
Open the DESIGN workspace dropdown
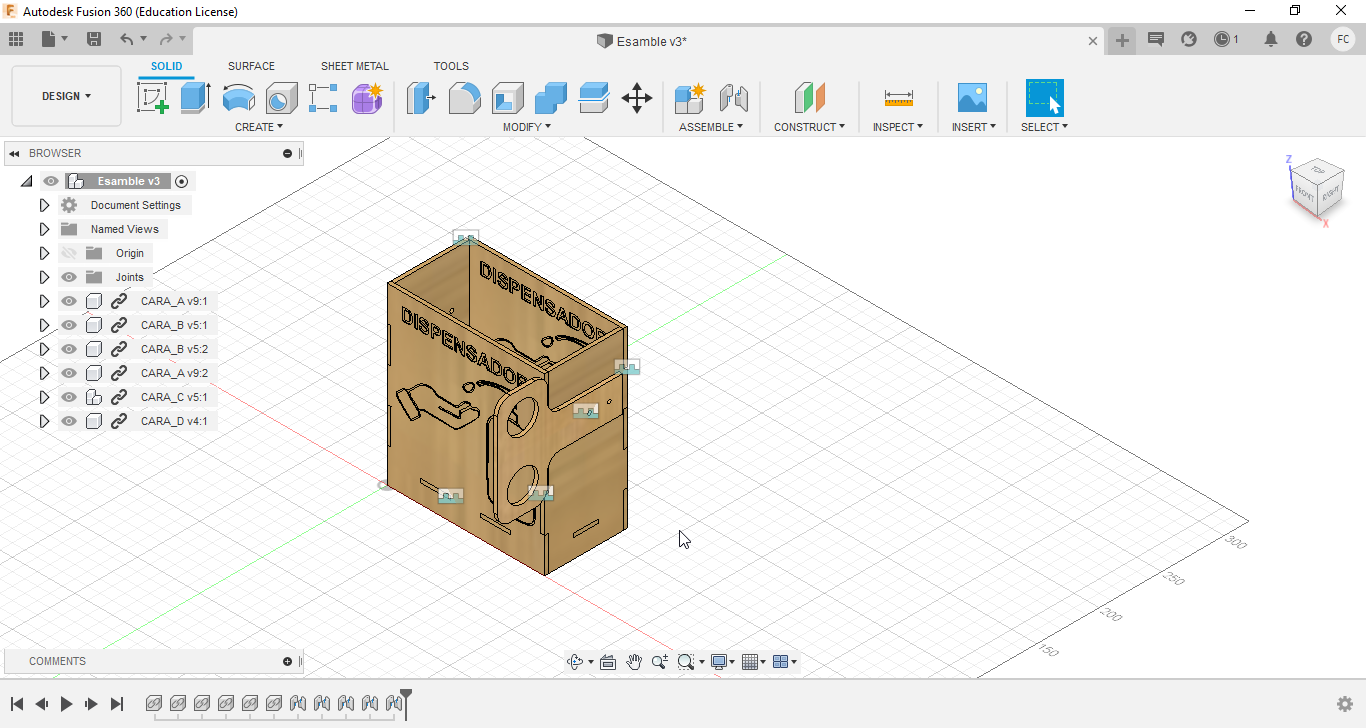coord(66,96)
